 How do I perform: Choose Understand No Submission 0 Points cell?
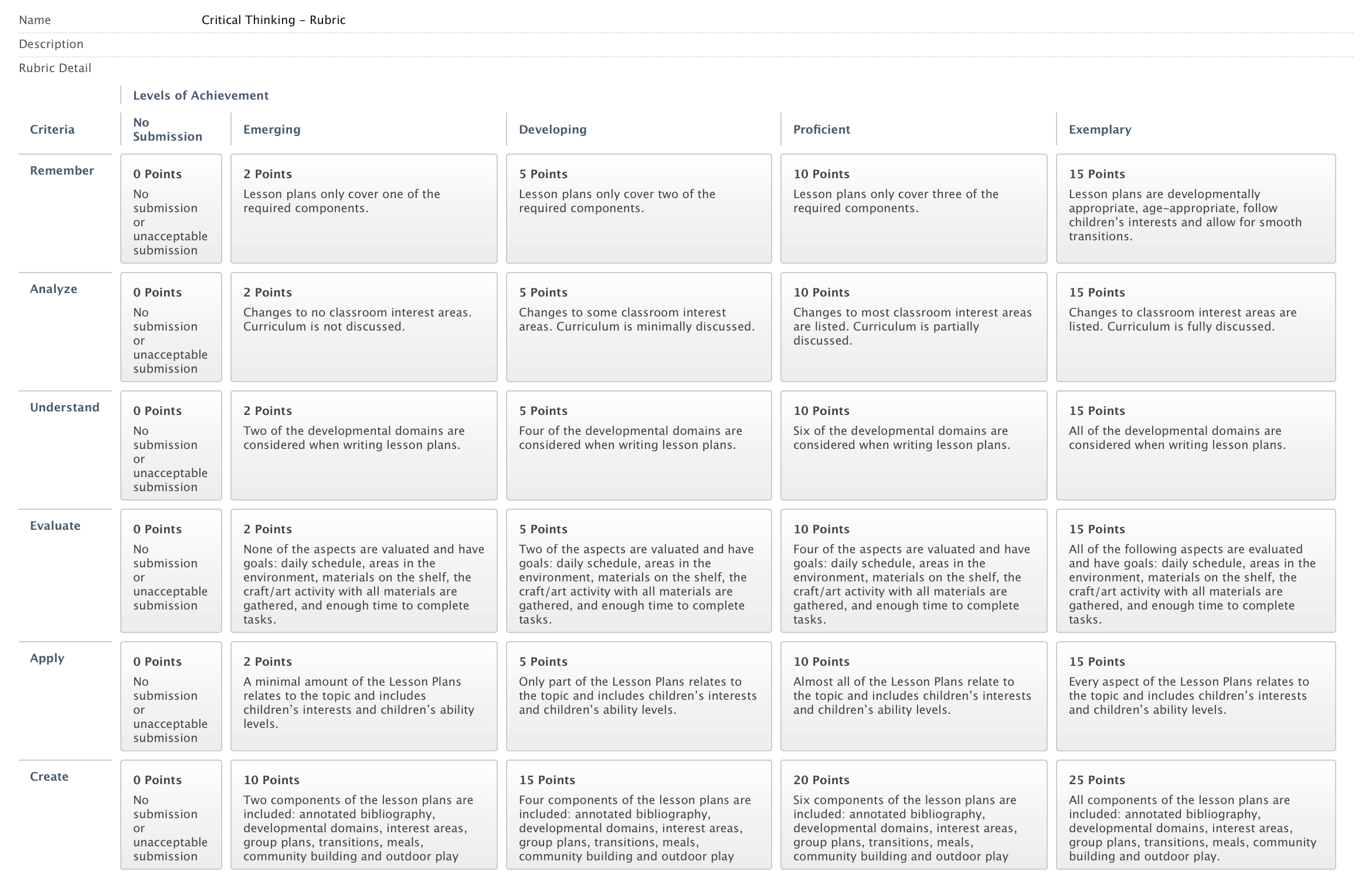point(171,445)
